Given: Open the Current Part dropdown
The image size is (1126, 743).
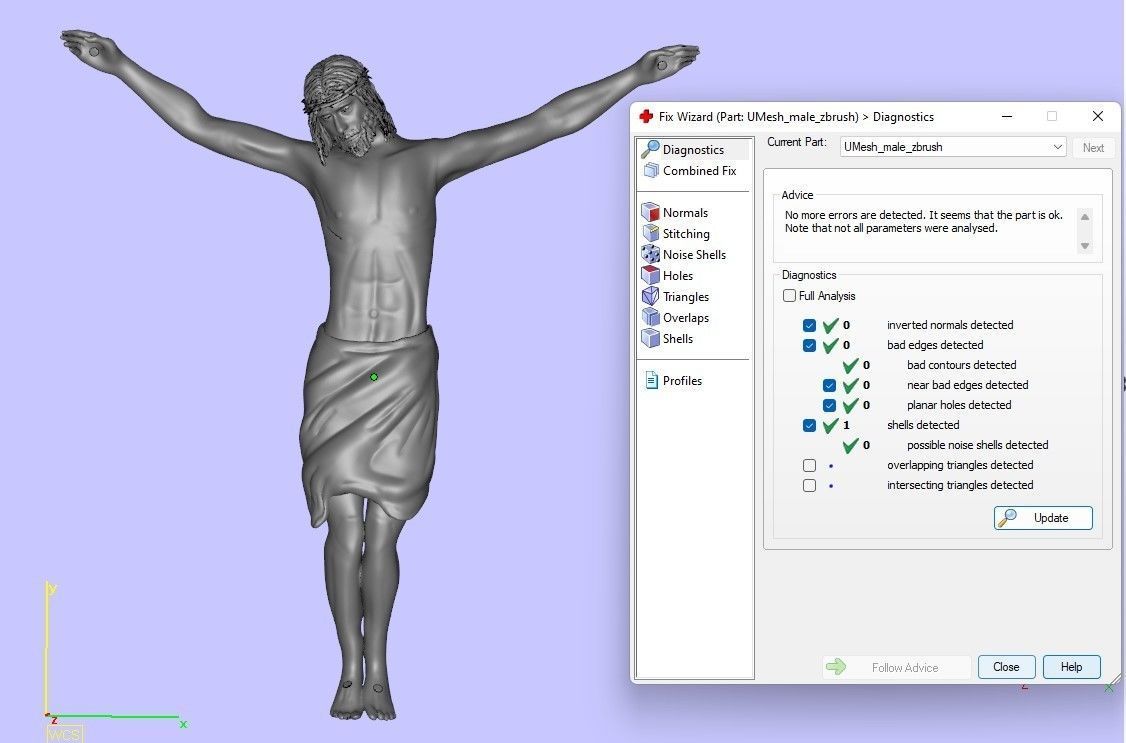Looking at the screenshot, I should point(953,147).
